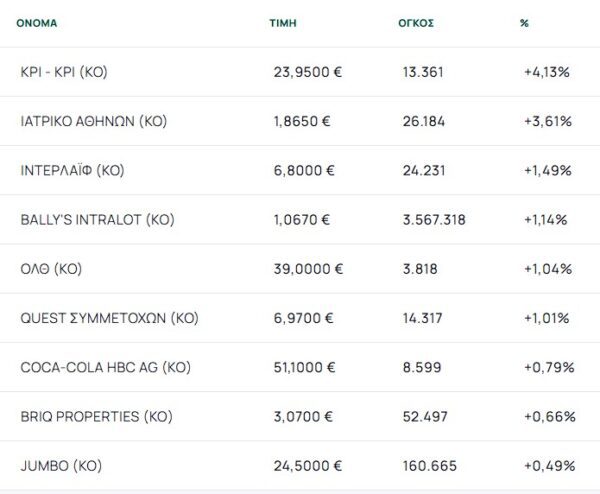Open BRIQ PROPERTIES (ΚΟ) stock details

[x=95, y=416]
